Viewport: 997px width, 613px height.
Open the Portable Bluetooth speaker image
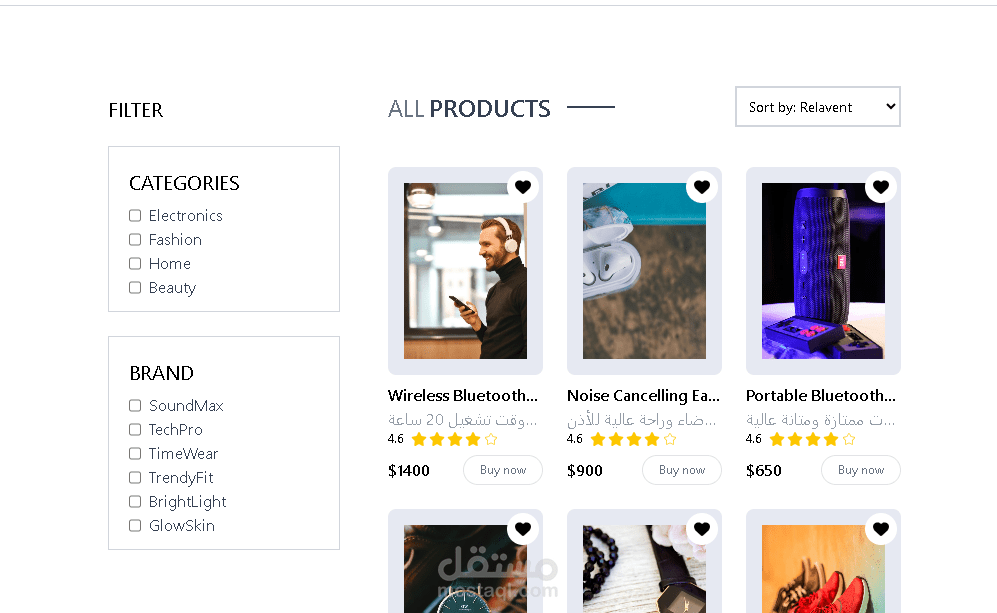(x=823, y=271)
